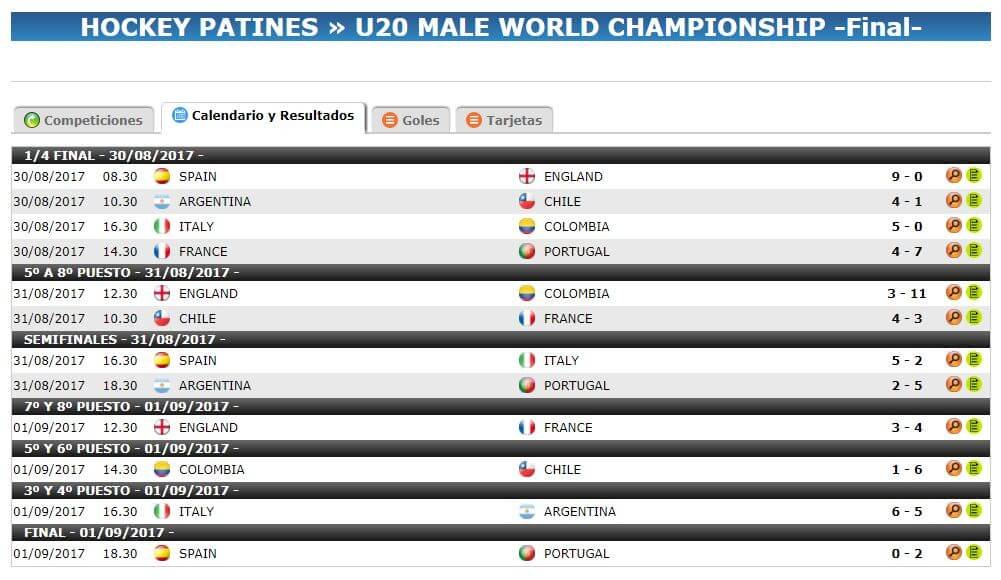Click PORTUGAL team name in the final row

576,554
